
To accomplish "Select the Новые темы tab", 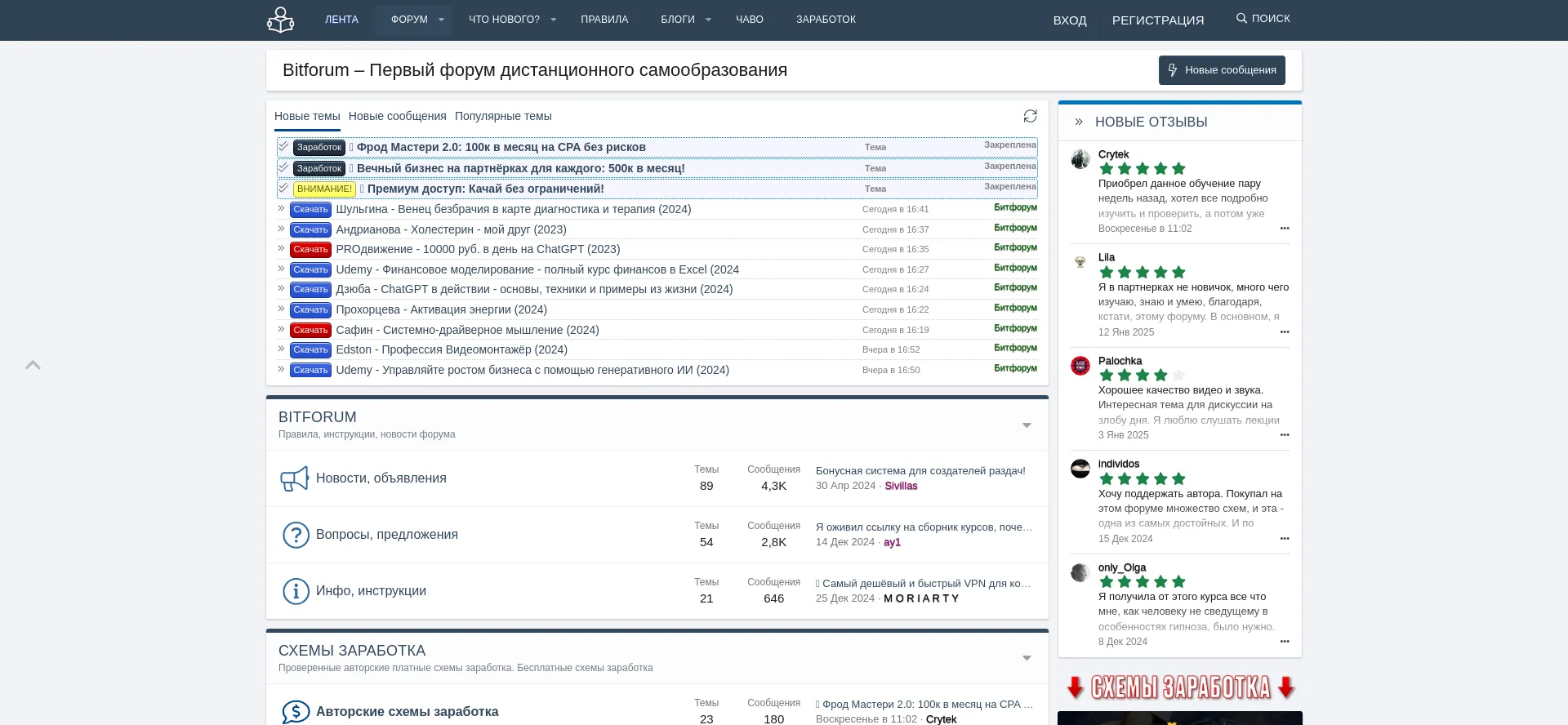I will (x=307, y=116).
